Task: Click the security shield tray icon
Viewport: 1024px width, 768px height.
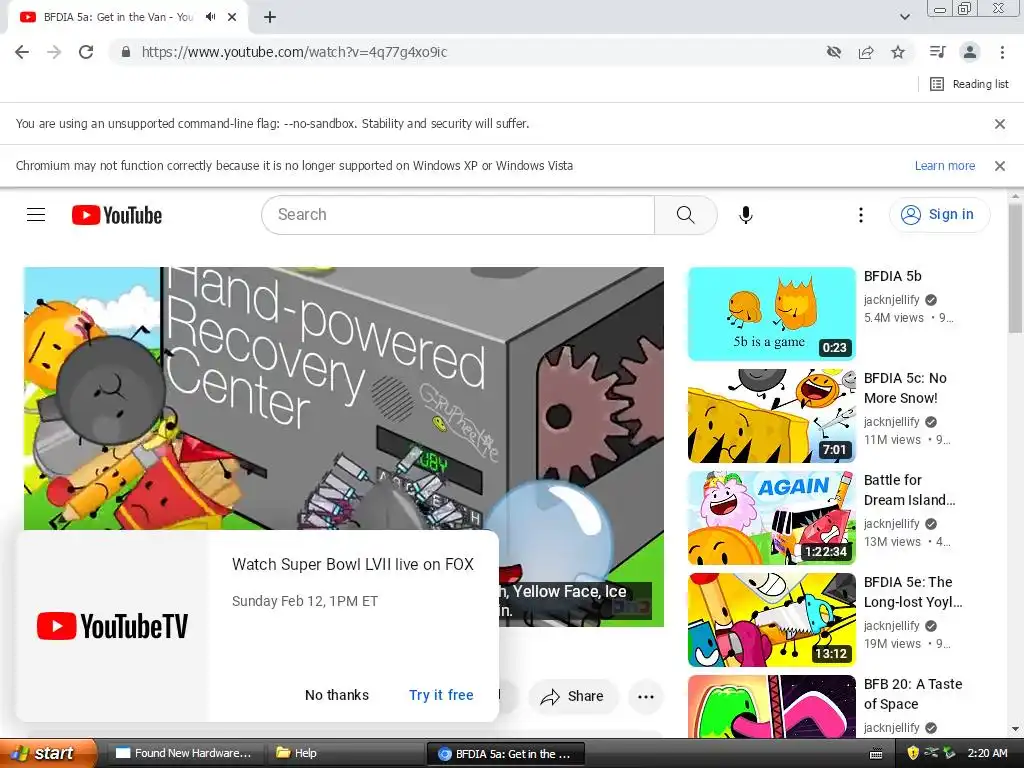Action: [913, 754]
